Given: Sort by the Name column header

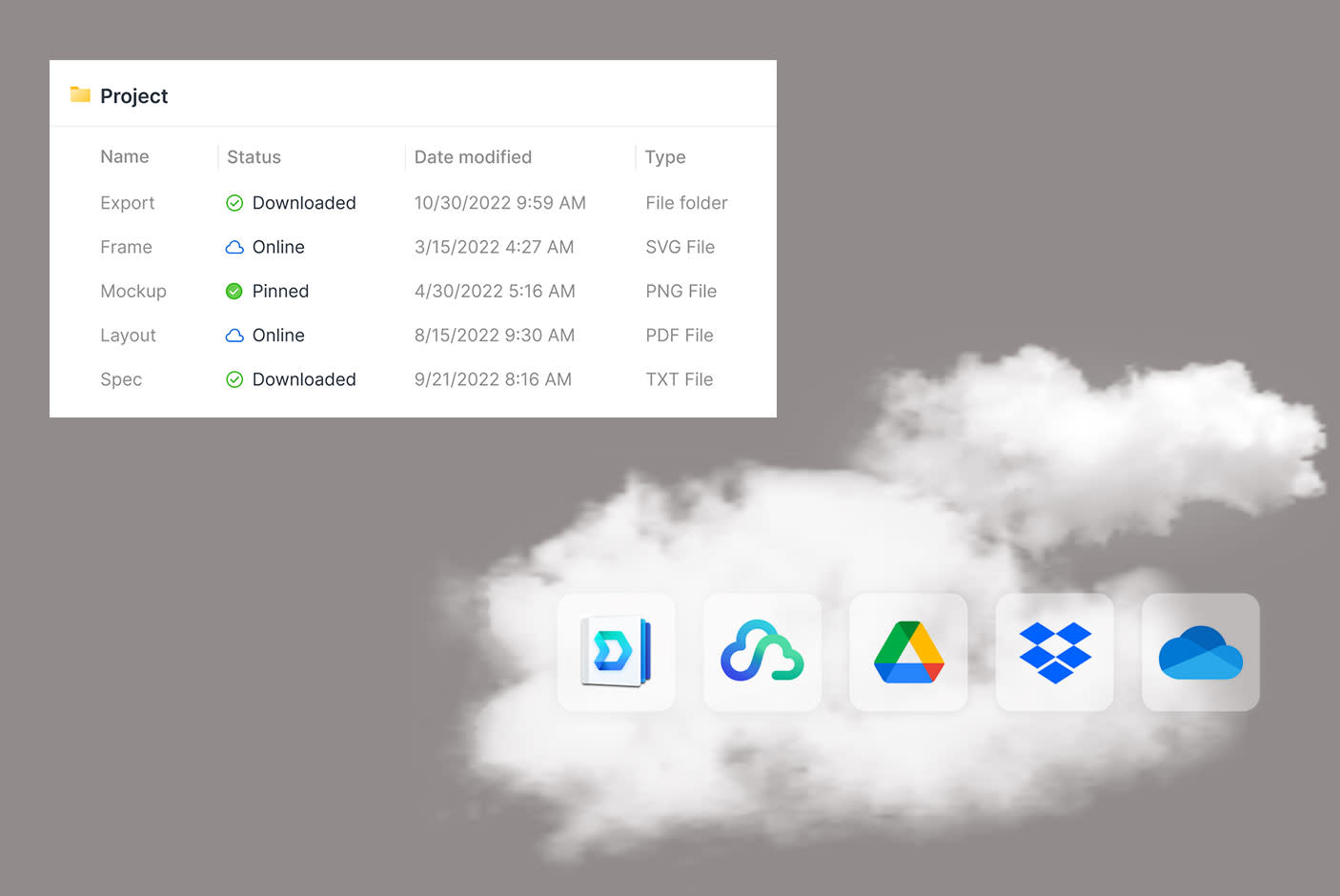Looking at the screenshot, I should click(x=125, y=156).
